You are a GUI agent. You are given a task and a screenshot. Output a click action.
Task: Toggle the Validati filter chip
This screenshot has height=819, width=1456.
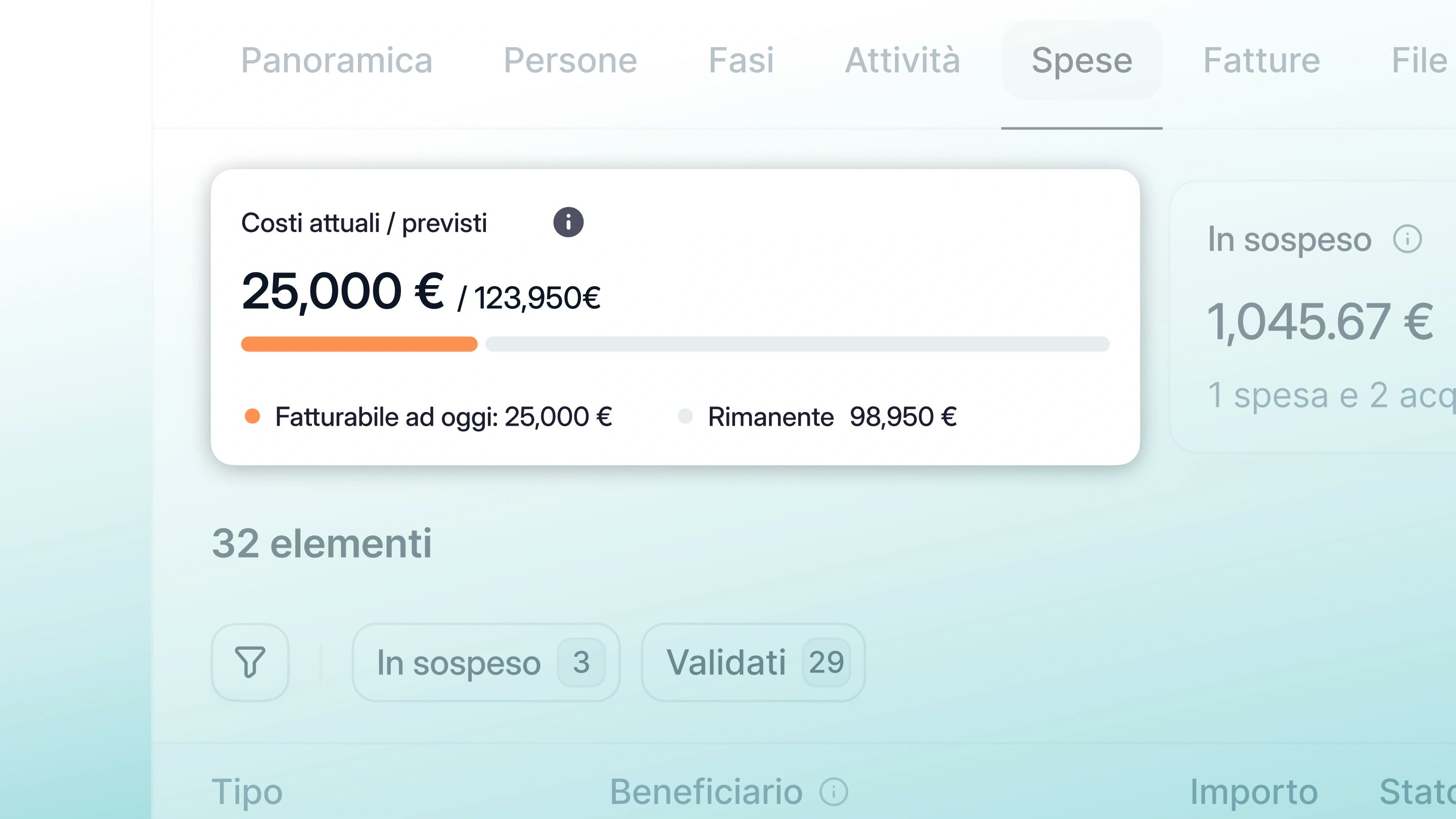click(753, 662)
